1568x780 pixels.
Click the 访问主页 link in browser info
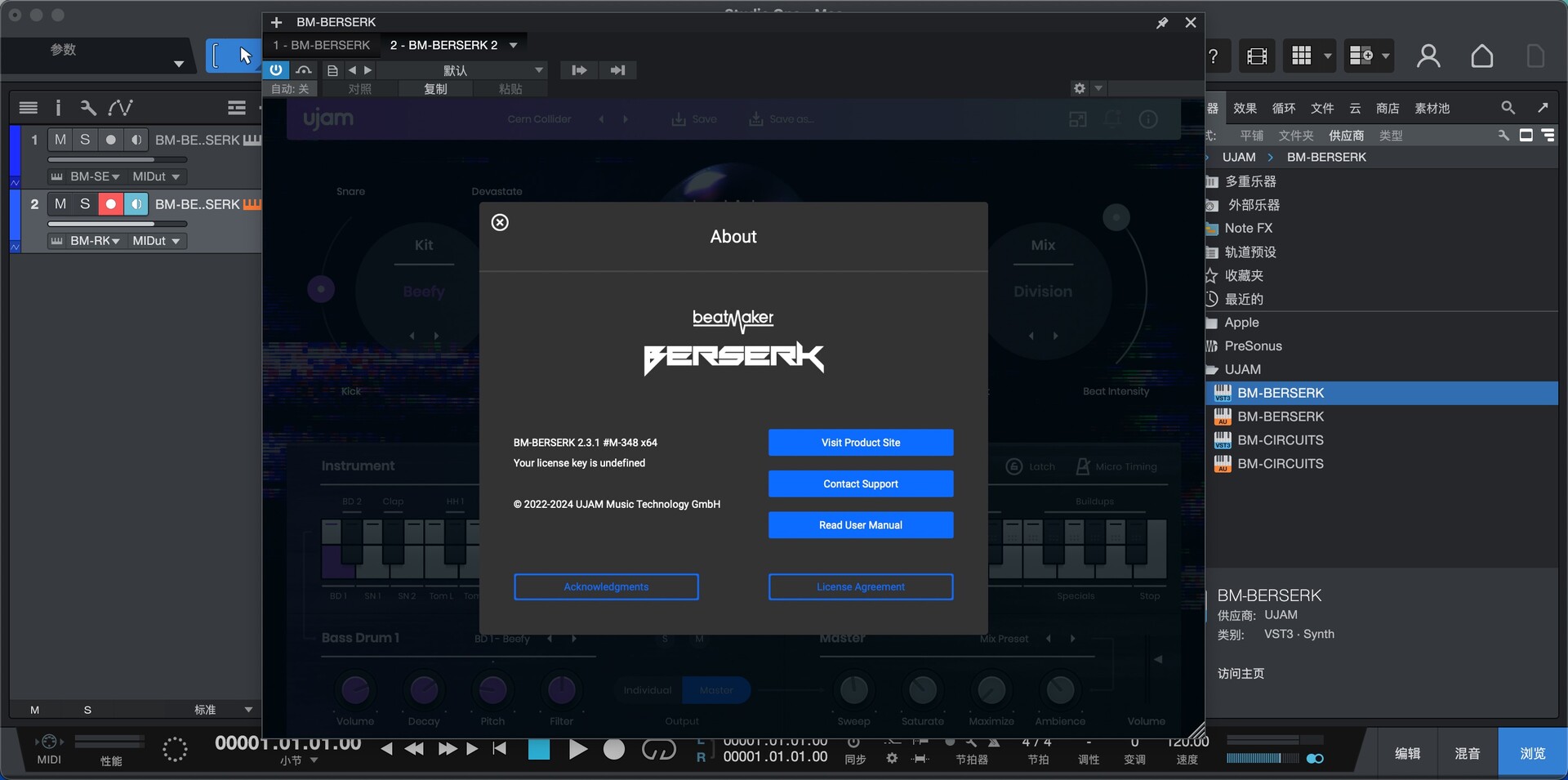click(1241, 673)
